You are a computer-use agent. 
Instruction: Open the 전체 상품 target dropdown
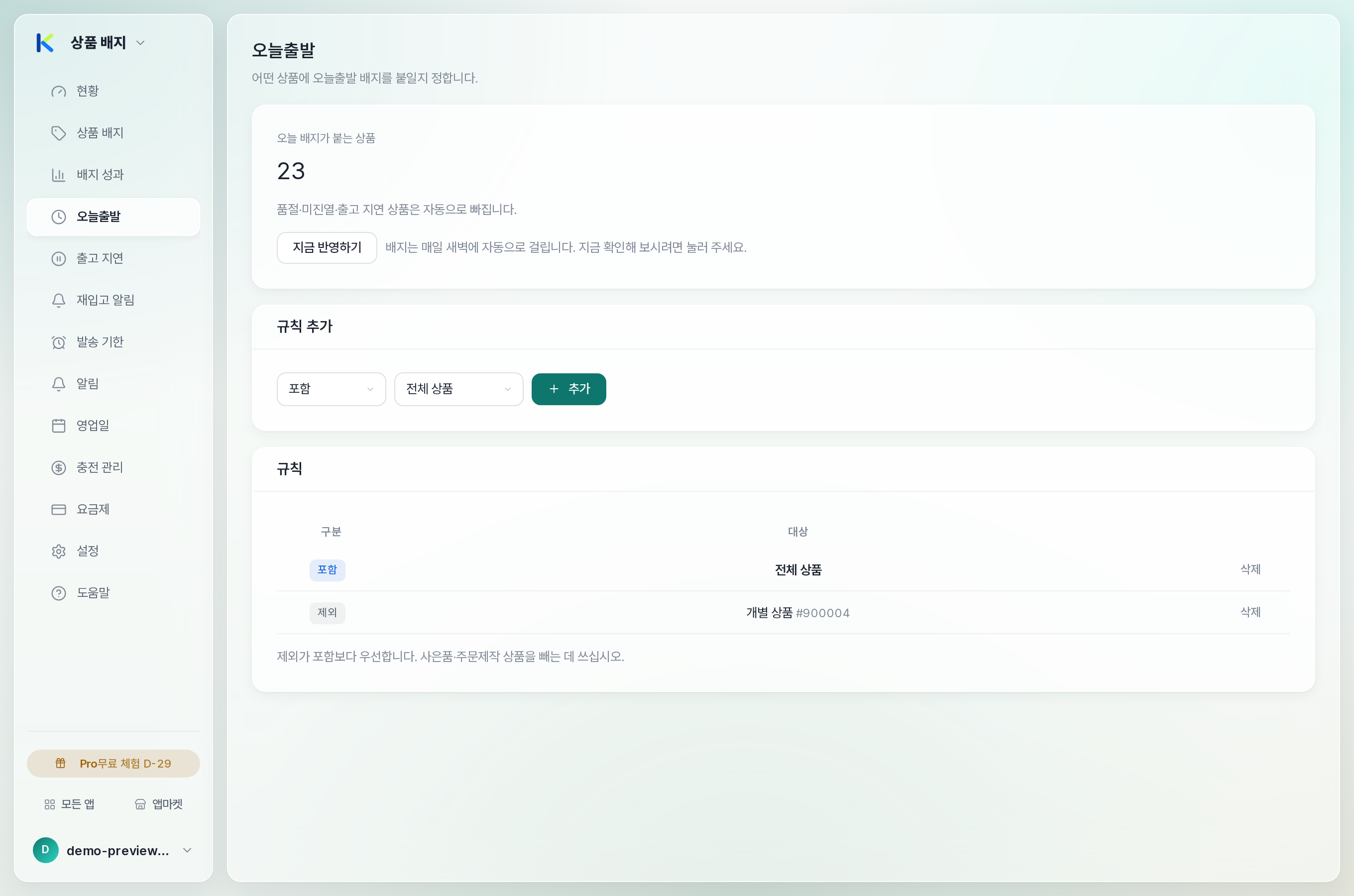click(x=459, y=389)
